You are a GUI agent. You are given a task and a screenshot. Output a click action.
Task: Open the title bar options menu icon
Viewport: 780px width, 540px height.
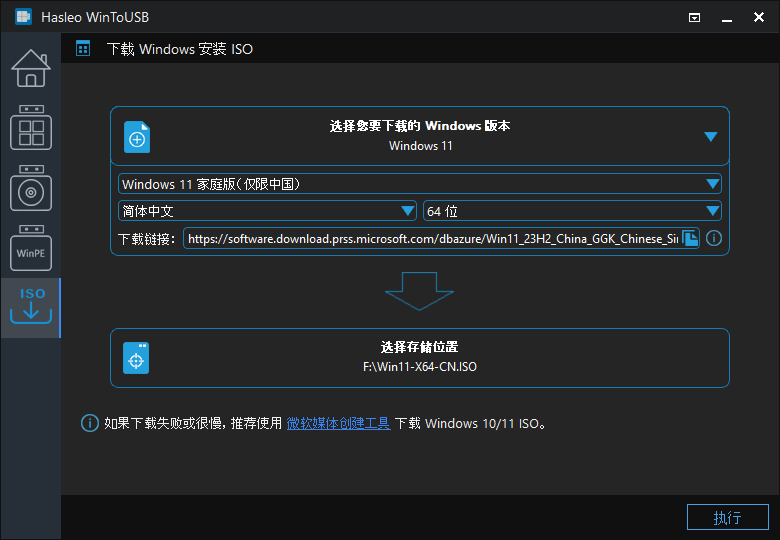(694, 18)
